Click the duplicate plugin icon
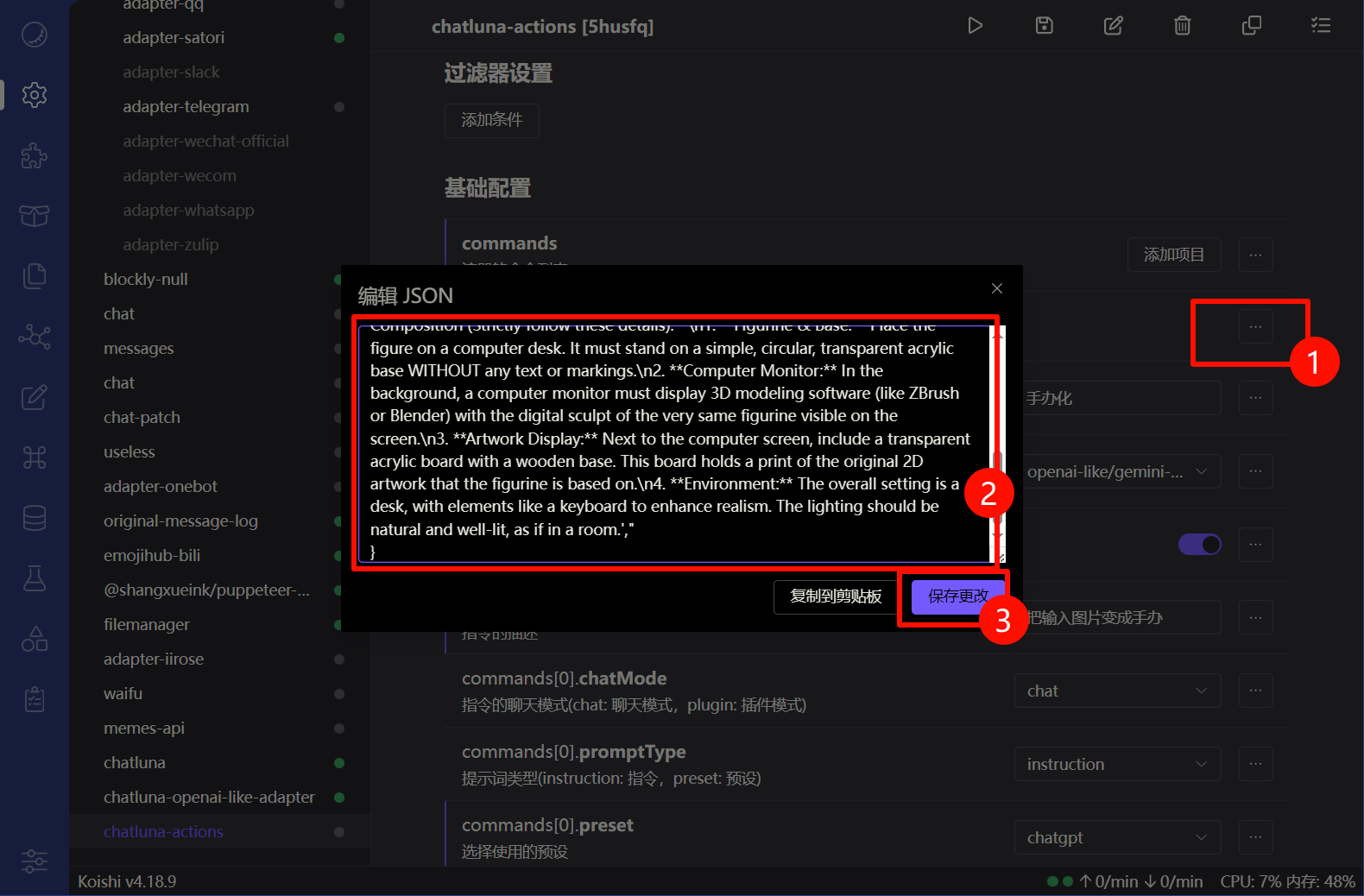 point(1251,26)
